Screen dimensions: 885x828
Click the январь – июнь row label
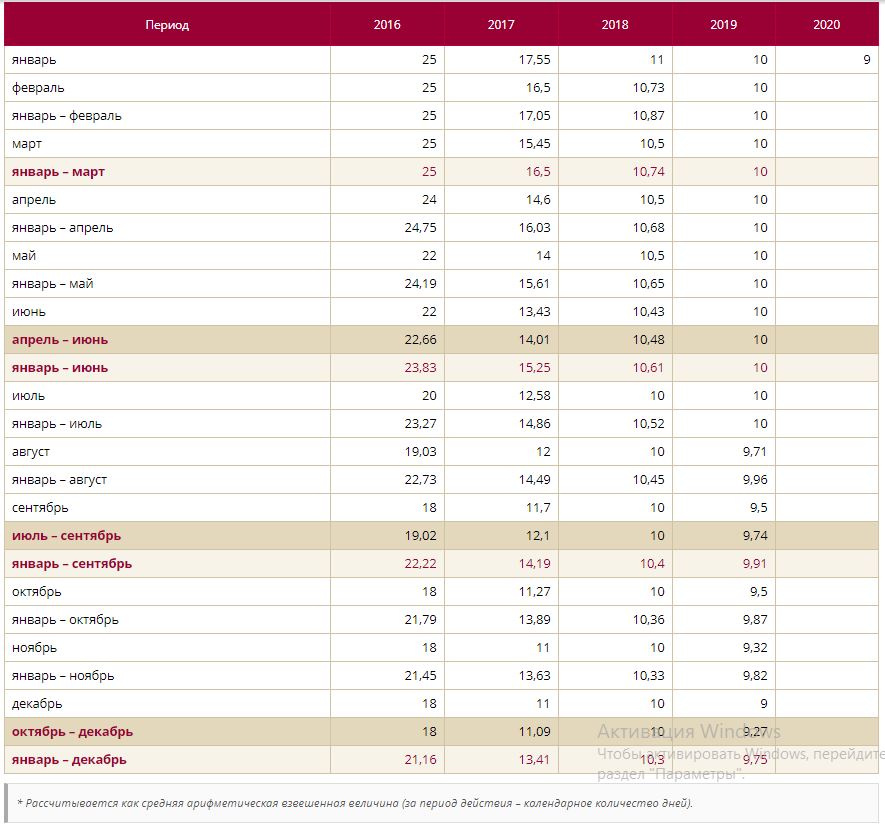coord(60,368)
